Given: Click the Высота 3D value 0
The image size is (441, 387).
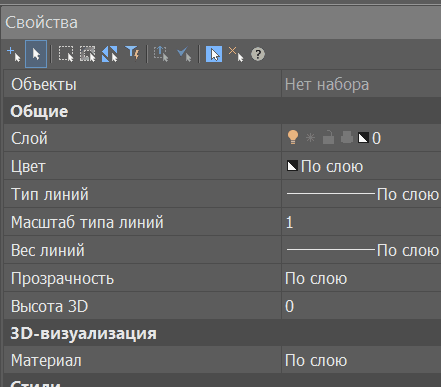Looking at the screenshot, I should pos(289,306).
